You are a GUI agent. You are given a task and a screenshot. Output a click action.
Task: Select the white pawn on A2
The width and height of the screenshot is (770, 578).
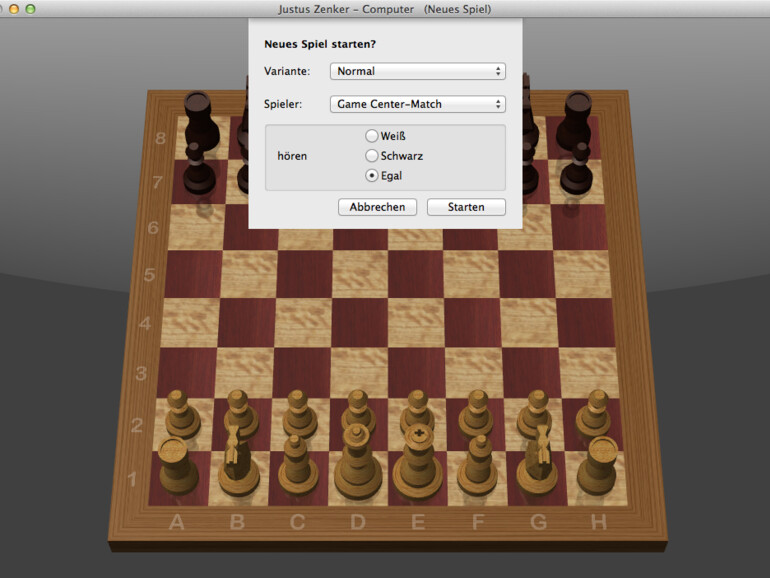click(x=182, y=414)
